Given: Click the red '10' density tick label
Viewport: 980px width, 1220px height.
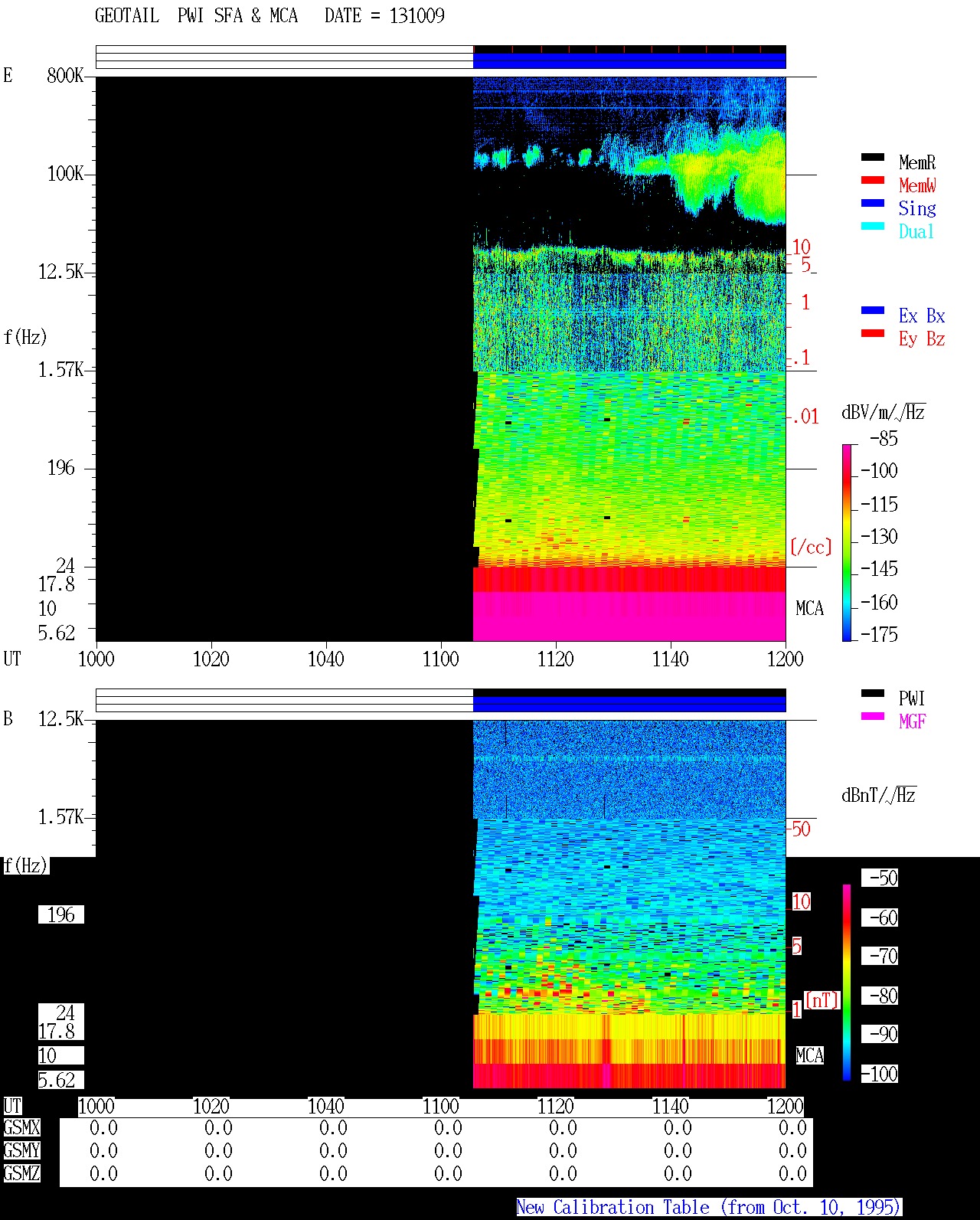Looking at the screenshot, I should point(801,247).
